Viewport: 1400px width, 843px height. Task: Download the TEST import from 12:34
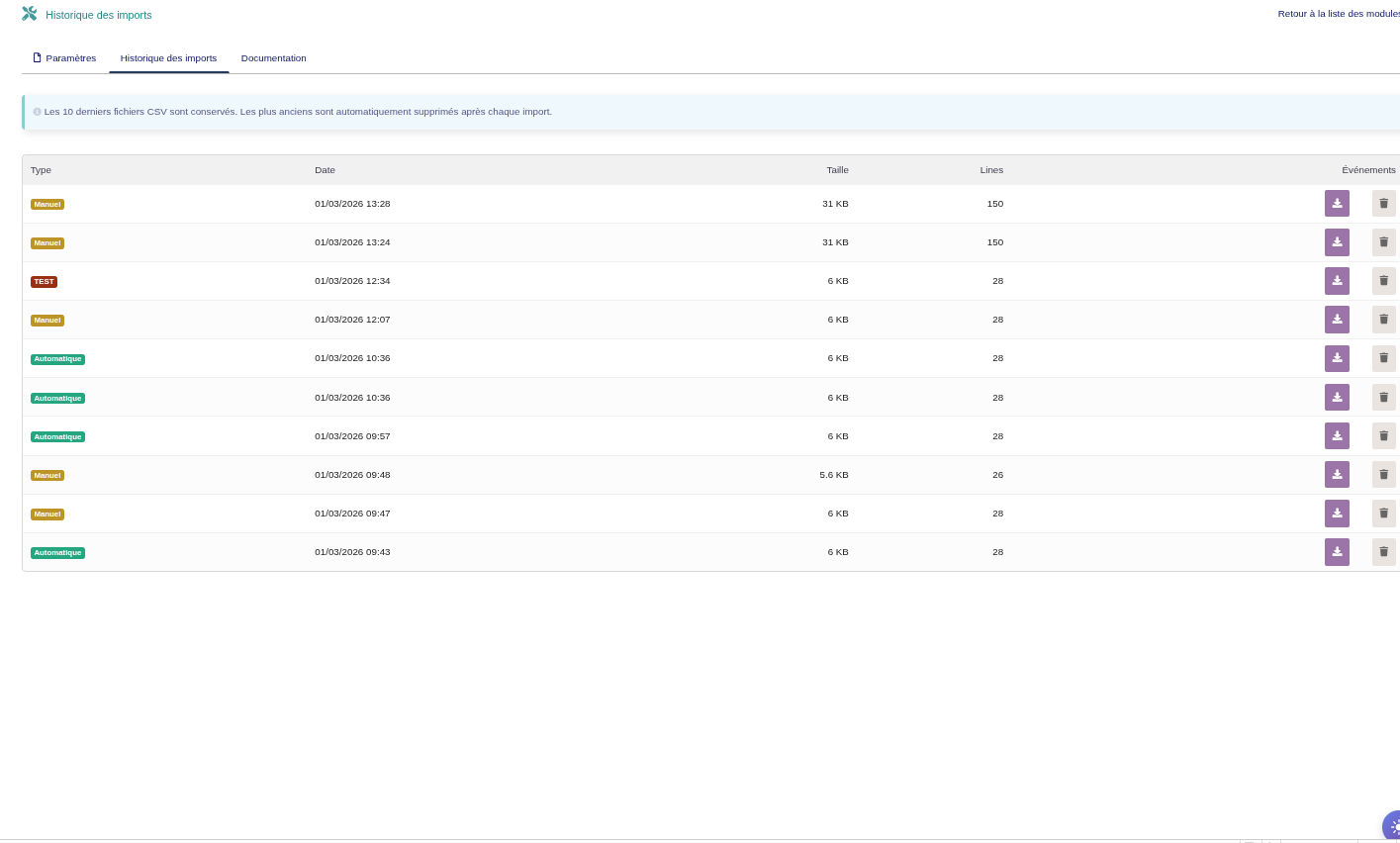[1337, 281]
